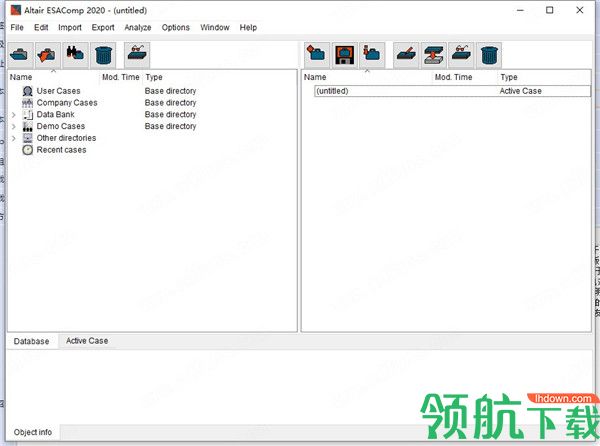
Task: Maximize the ESAComp window
Action: coord(549,10)
